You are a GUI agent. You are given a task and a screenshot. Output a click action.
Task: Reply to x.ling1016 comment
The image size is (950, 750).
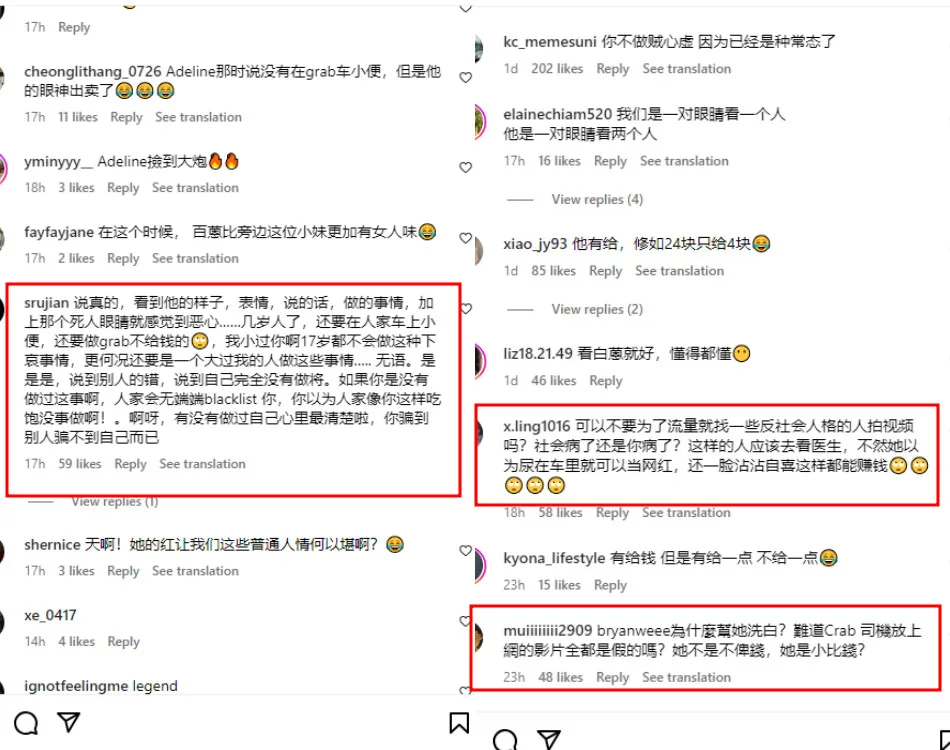[x=612, y=513]
